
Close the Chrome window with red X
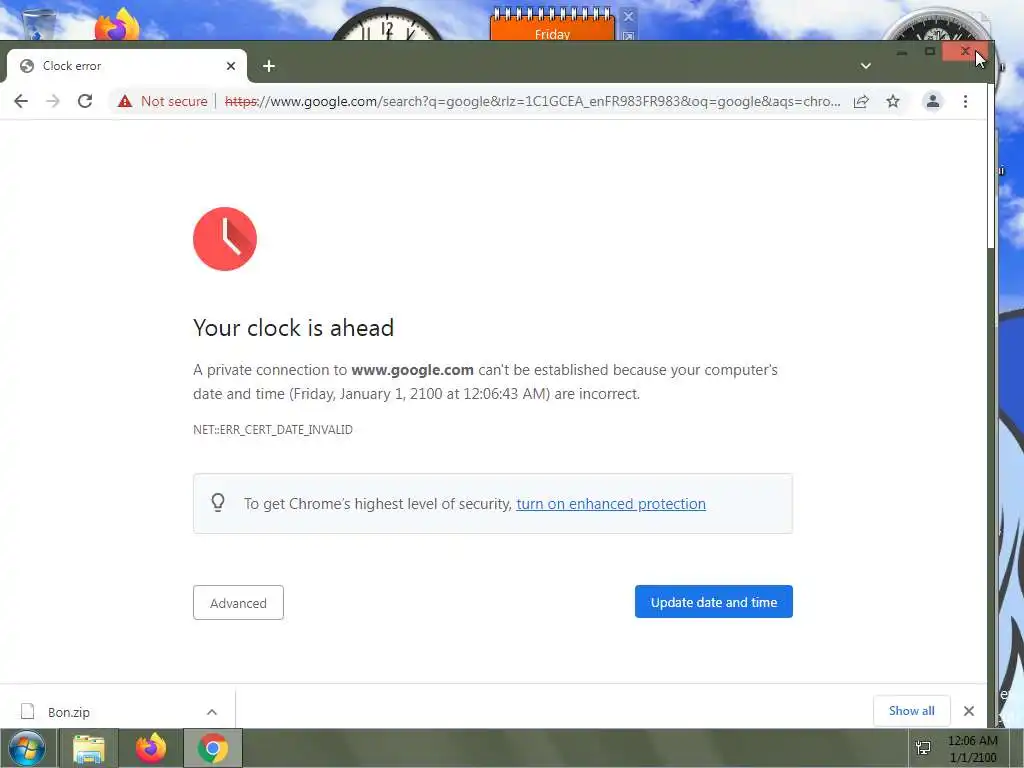(965, 52)
